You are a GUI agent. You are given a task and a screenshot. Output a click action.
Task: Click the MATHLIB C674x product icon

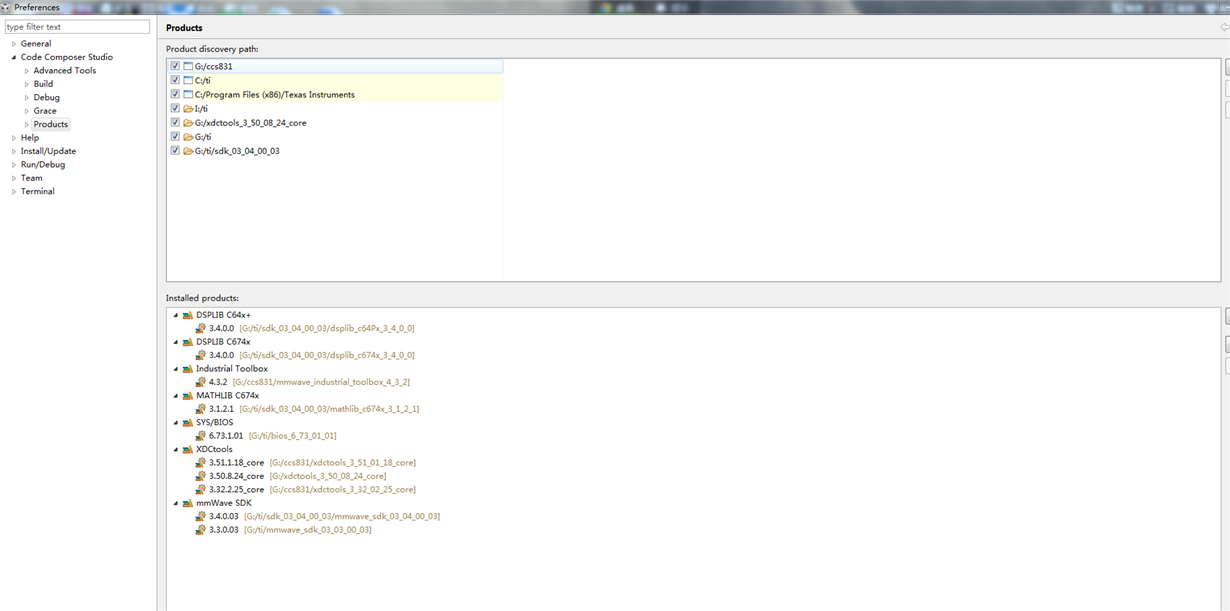pos(188,396)
